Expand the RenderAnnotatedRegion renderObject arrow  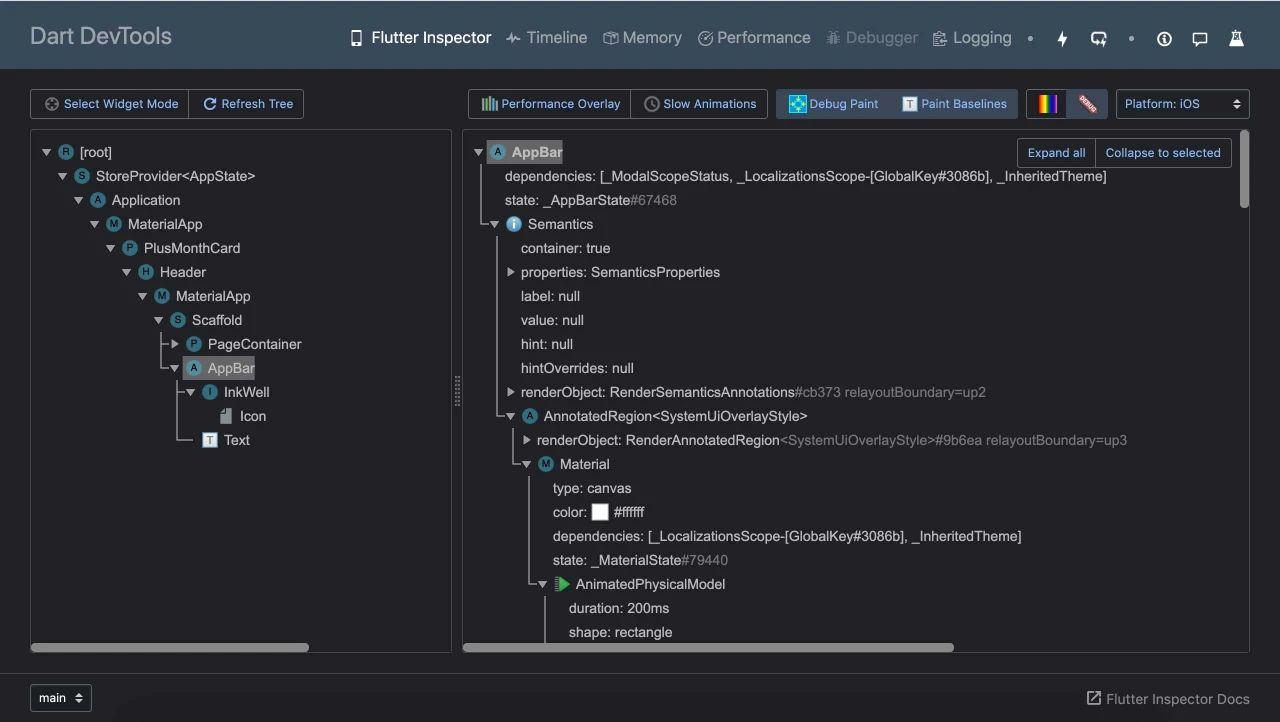click(527, 440)
